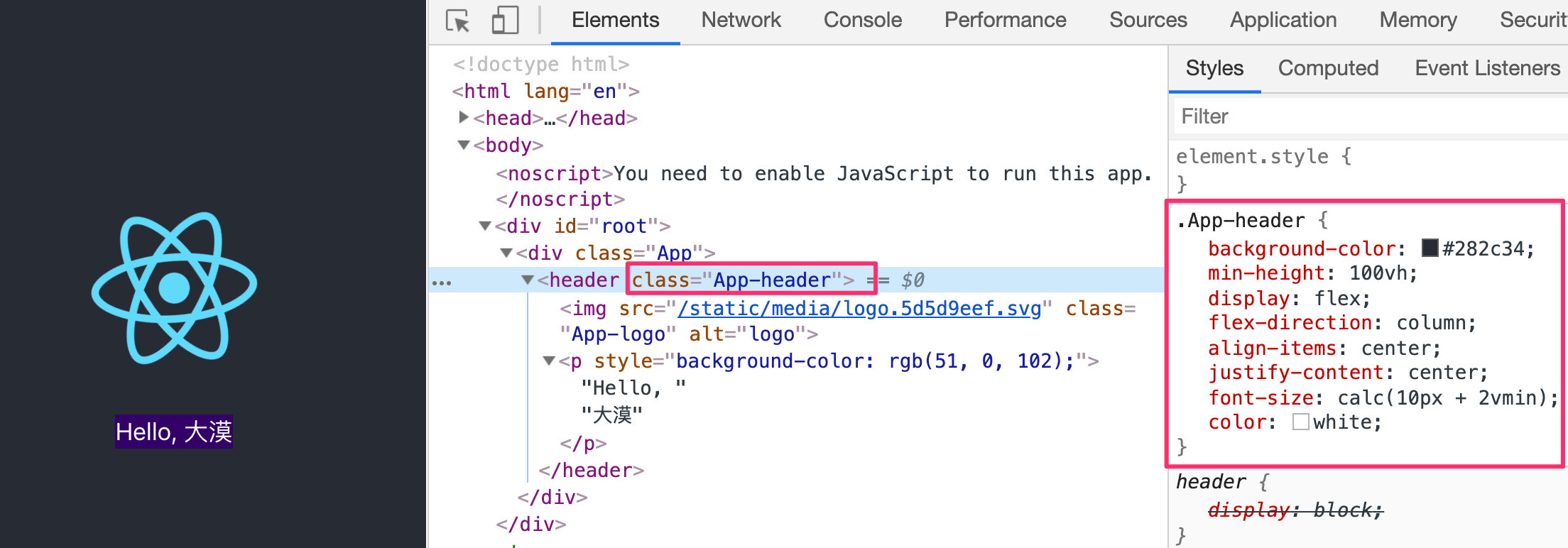
Task: Select the html lang="en" node
Action: pos(546,91)
